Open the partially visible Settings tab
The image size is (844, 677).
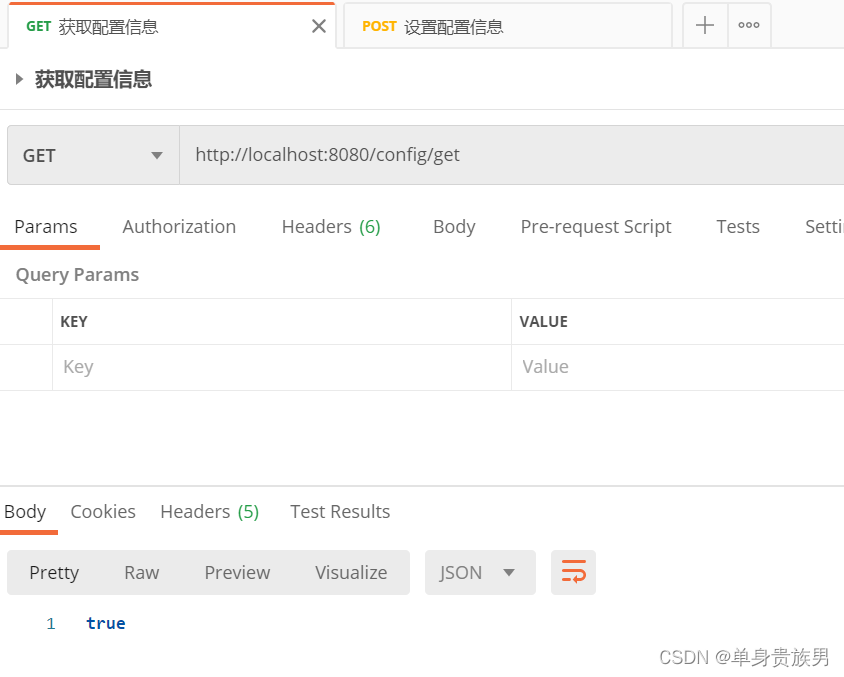(x=824, y=227)
